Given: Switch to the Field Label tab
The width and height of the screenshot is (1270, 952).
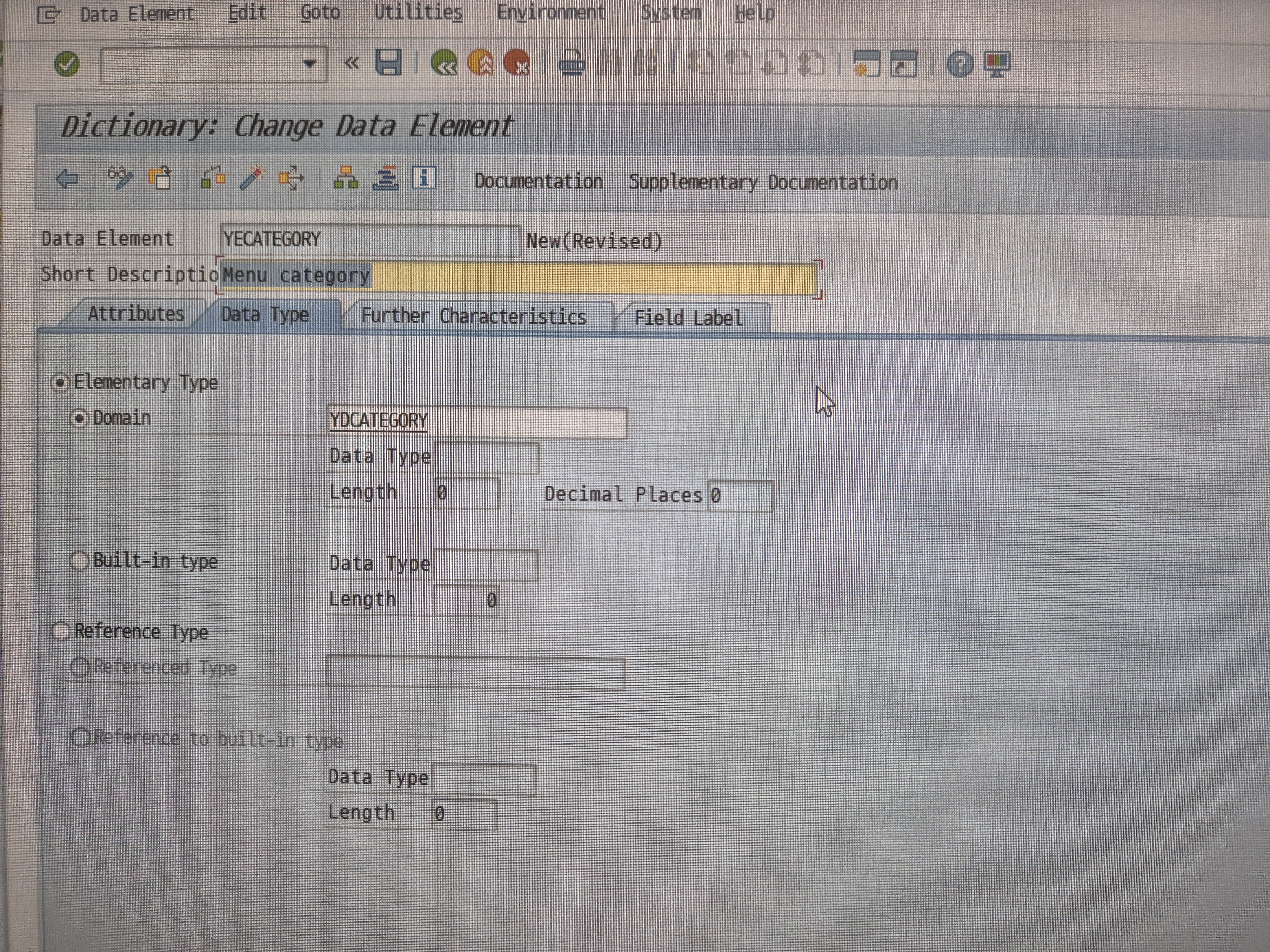Looking at the screenshot, I should point(688,317).
